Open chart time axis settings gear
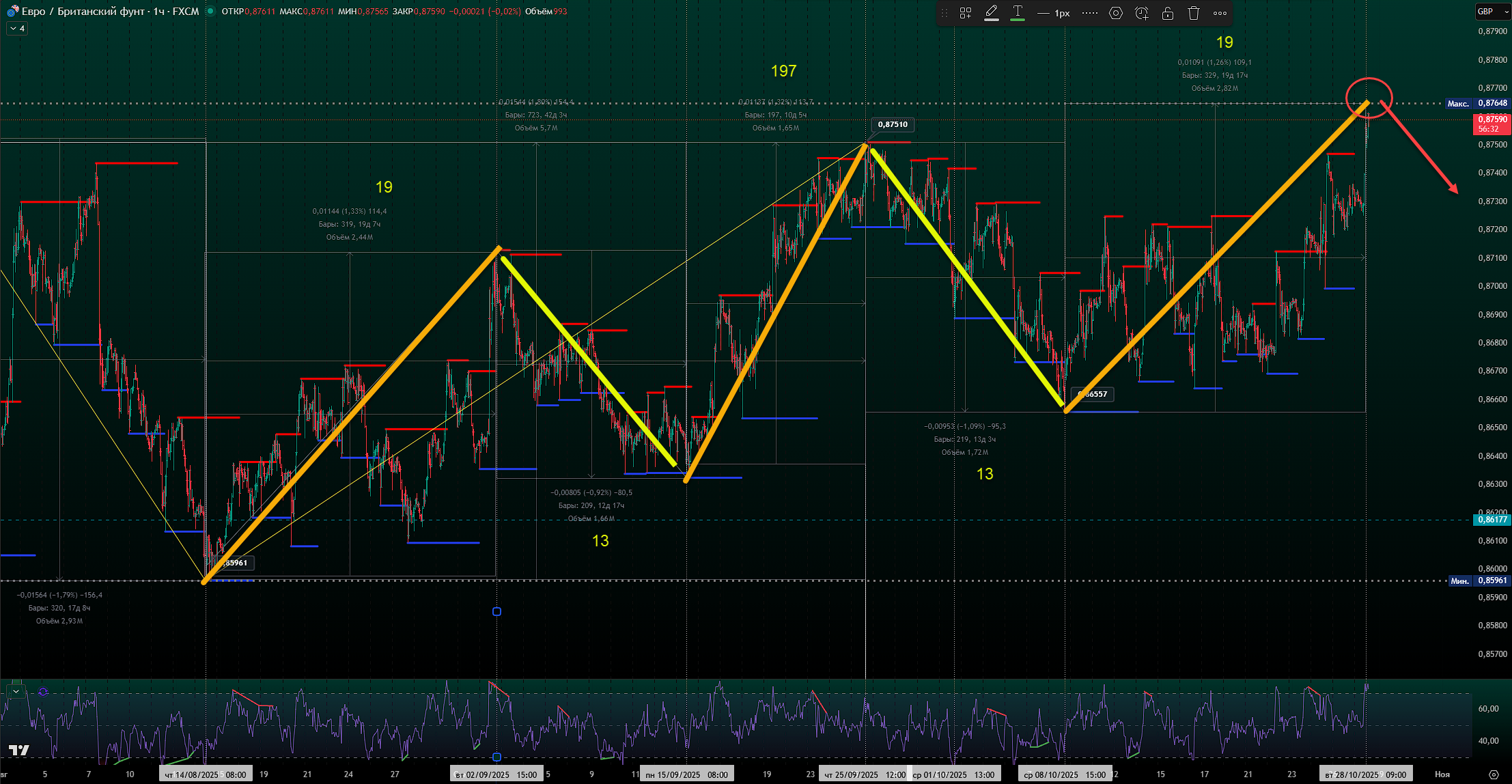The height and width of the screenshot is (784, 1512). [x=1494, y=774]
